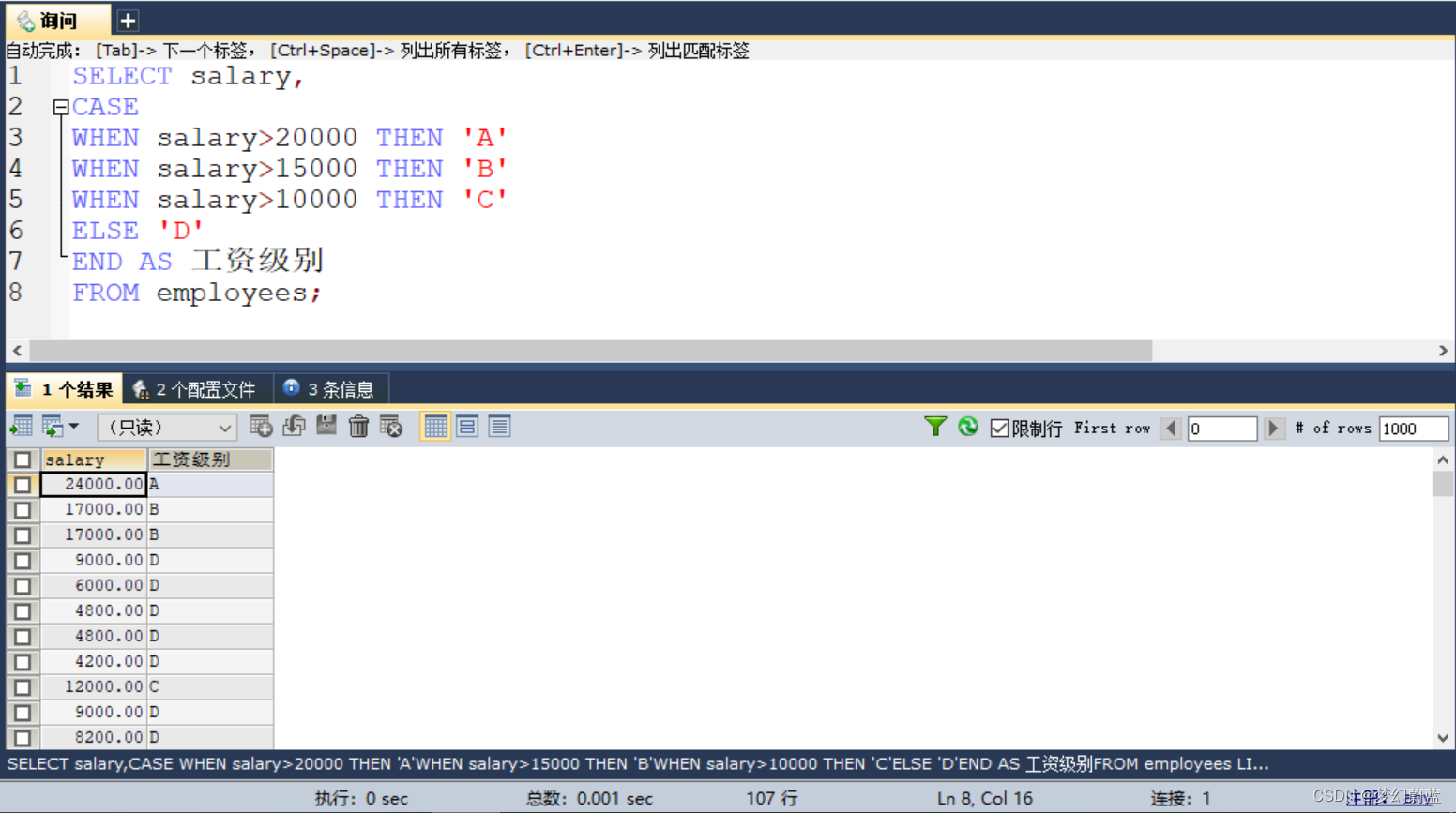Click the export result as CSV icon
1456x813 pixels.
point(21,427)
